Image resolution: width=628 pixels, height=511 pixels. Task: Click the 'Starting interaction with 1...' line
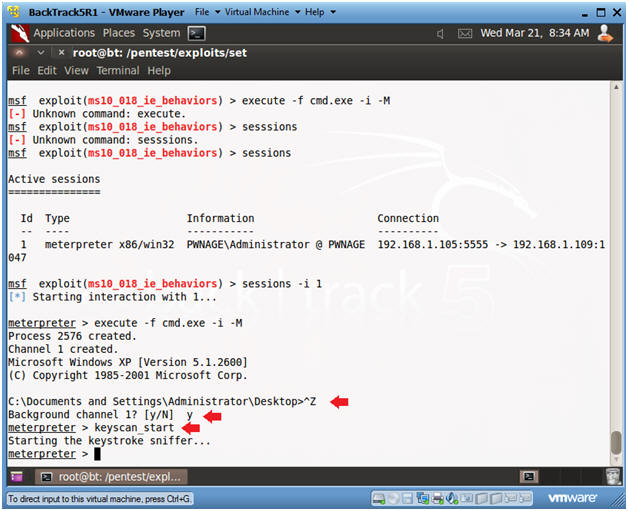tap(125, 297)
